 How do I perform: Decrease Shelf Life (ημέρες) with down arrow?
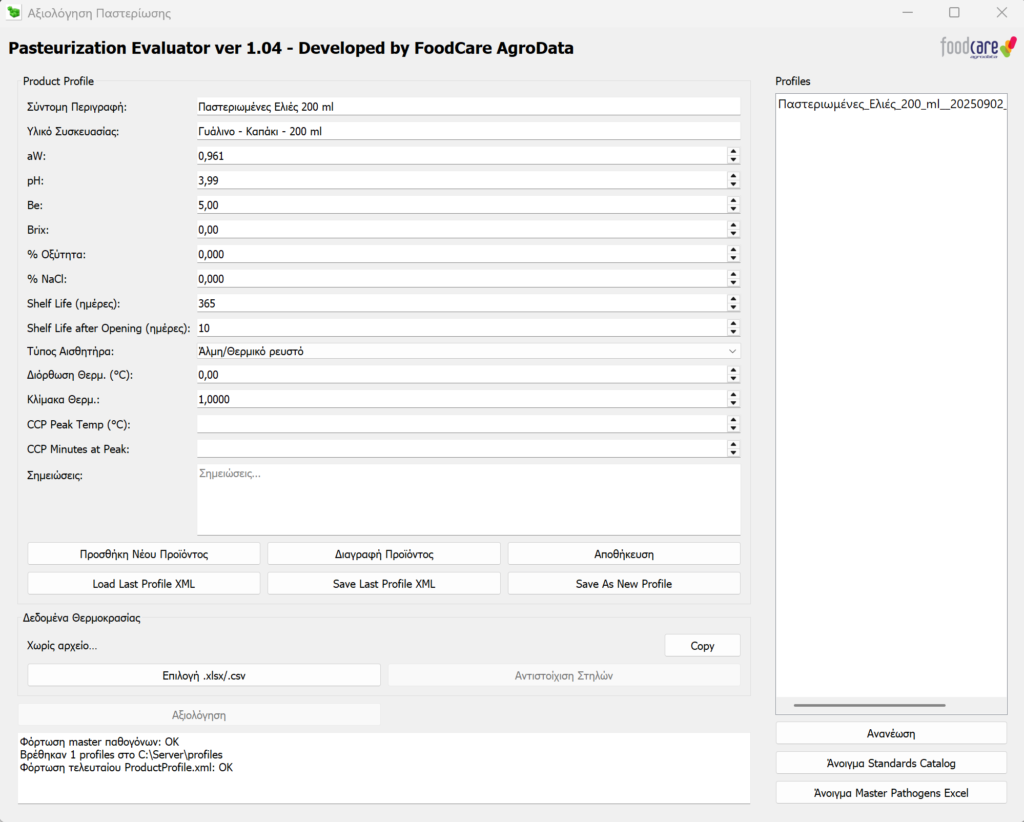733,308
